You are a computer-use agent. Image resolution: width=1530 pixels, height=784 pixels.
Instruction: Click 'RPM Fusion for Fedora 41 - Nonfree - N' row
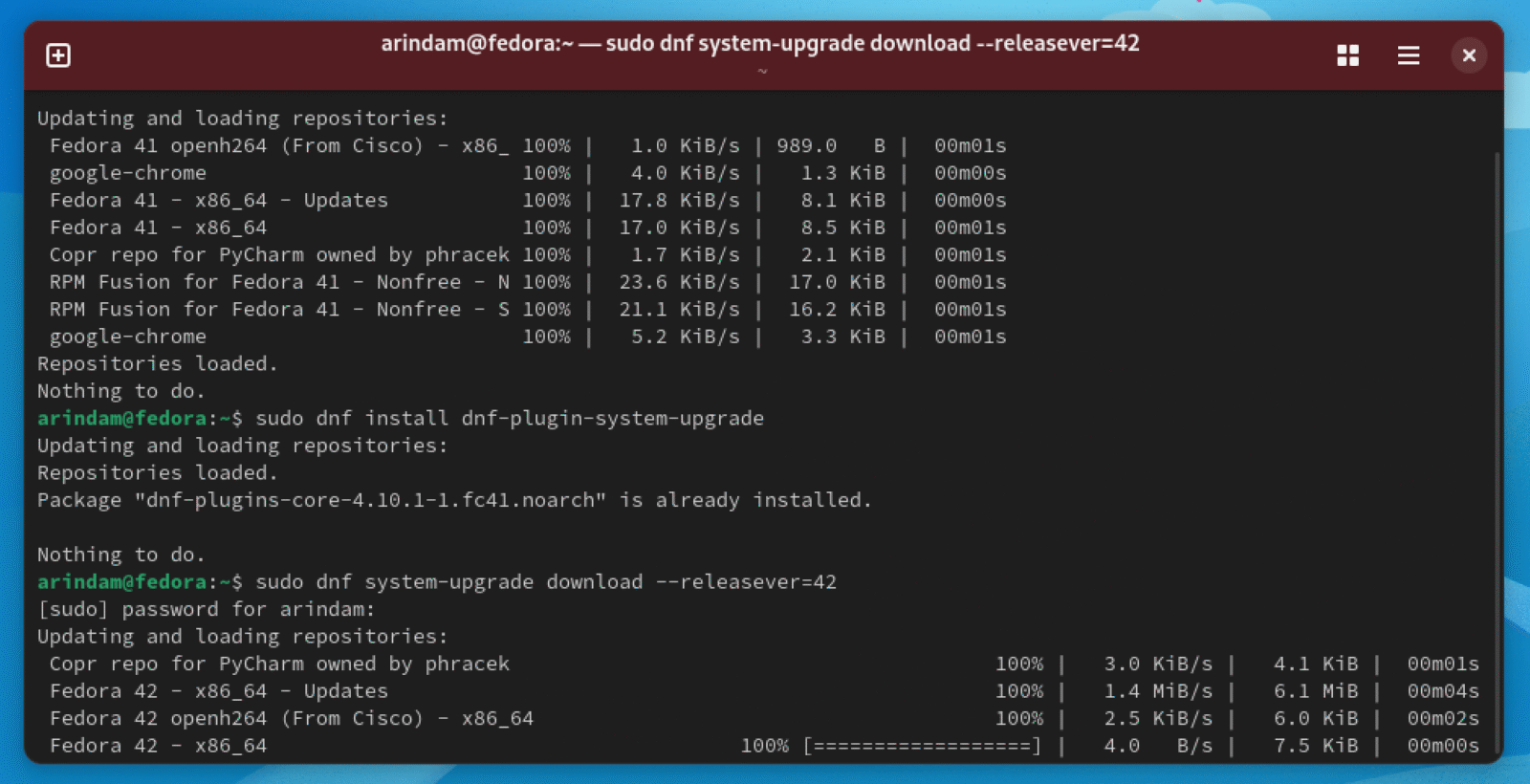[x=528, y=282]
